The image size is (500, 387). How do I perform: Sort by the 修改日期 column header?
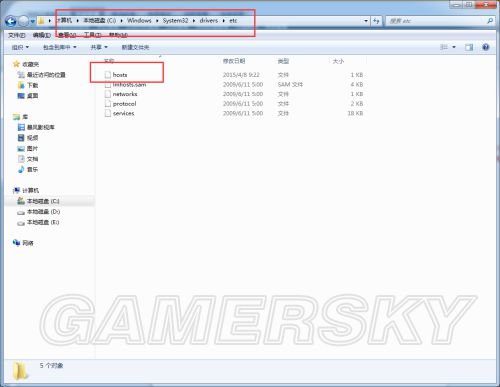click(234, 61)
